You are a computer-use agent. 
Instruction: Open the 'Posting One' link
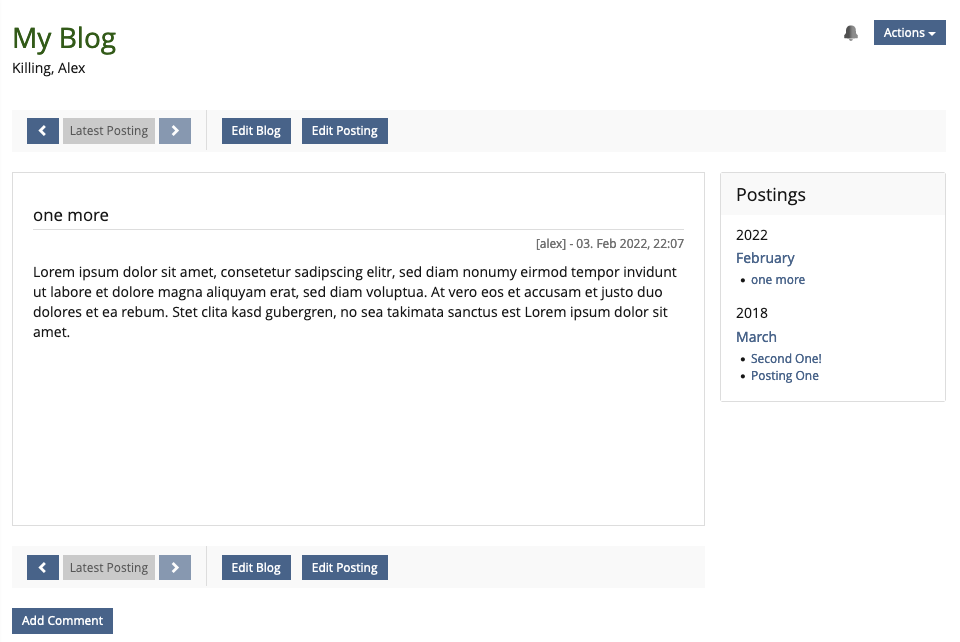tap(784, 376)
